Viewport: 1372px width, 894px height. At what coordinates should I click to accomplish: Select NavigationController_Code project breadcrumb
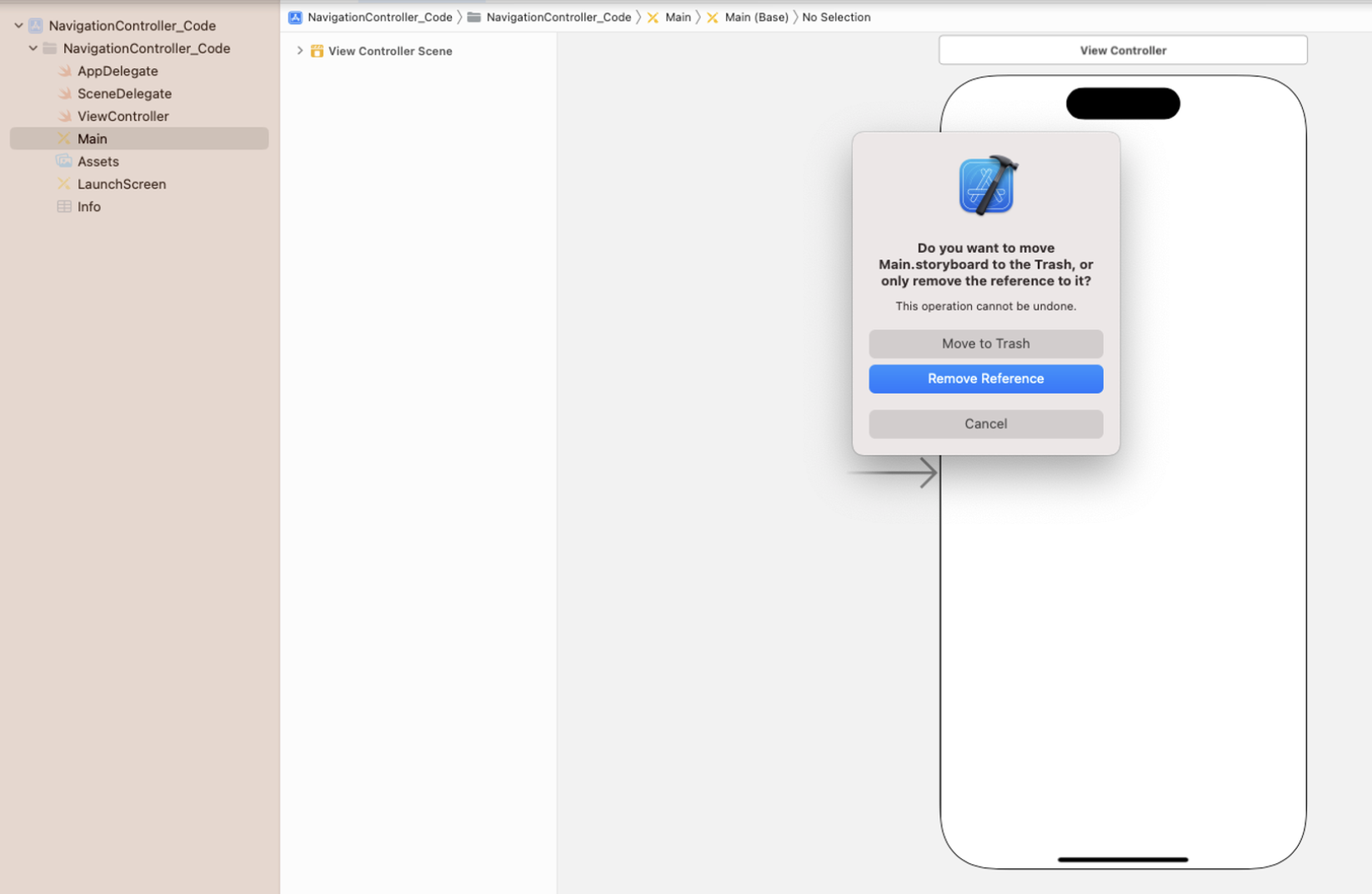380,18
